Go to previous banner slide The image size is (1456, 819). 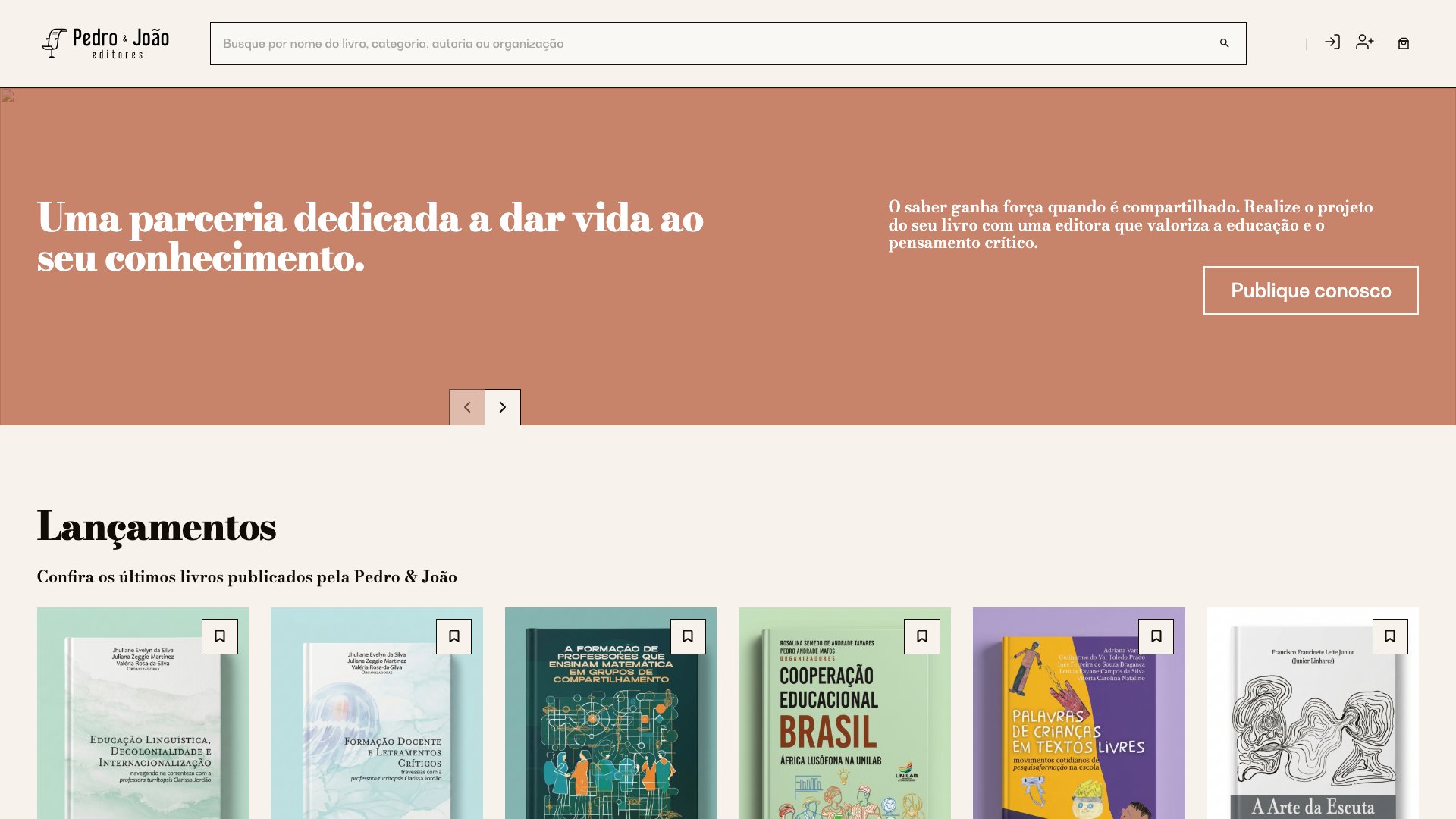(x=467, y=407)
